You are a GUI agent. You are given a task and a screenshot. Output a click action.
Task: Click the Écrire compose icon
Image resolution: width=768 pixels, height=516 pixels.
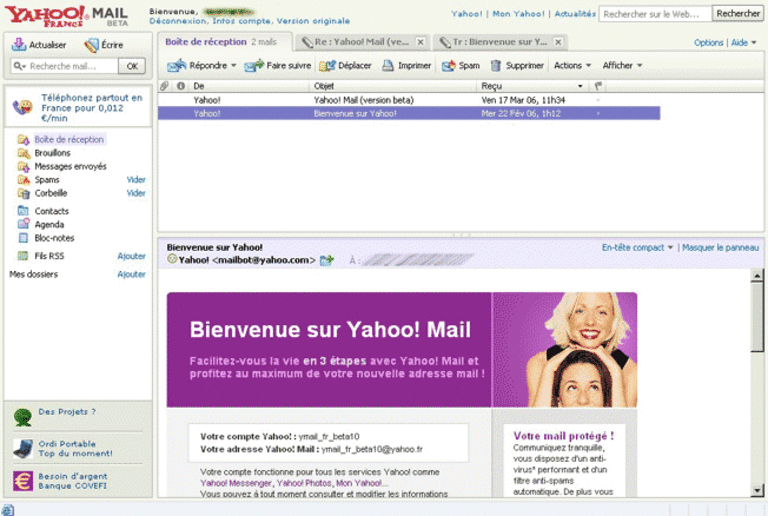[x=91, y=45]
